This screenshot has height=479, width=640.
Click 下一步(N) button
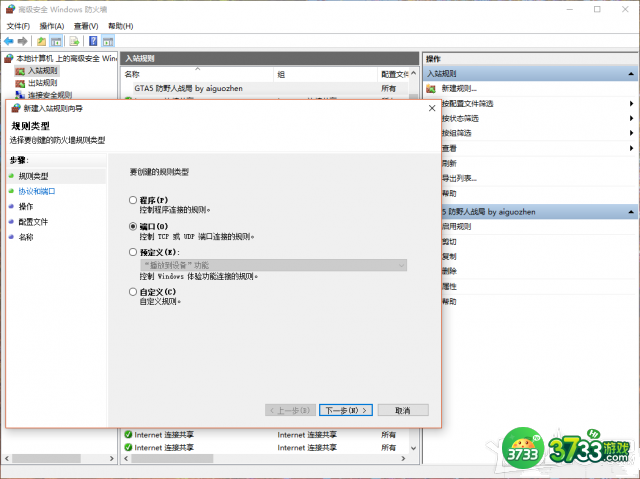(346, 410)
